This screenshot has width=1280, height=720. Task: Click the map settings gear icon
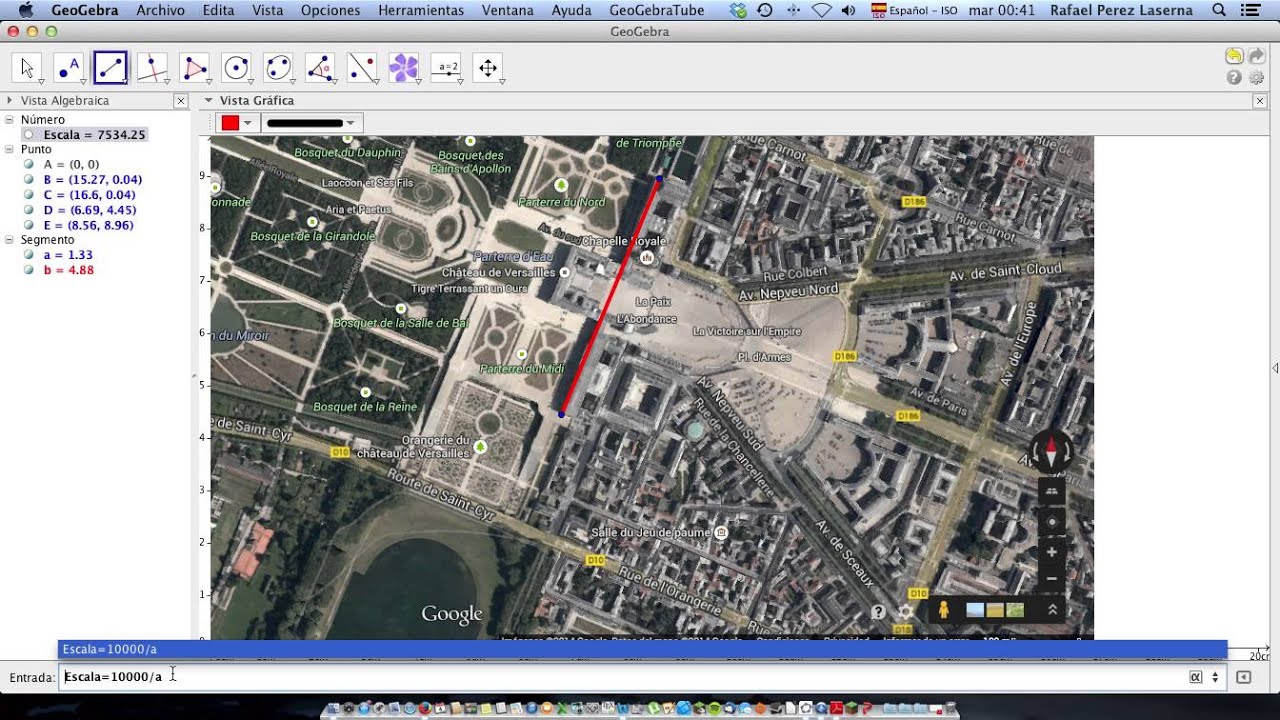point(906,612)
